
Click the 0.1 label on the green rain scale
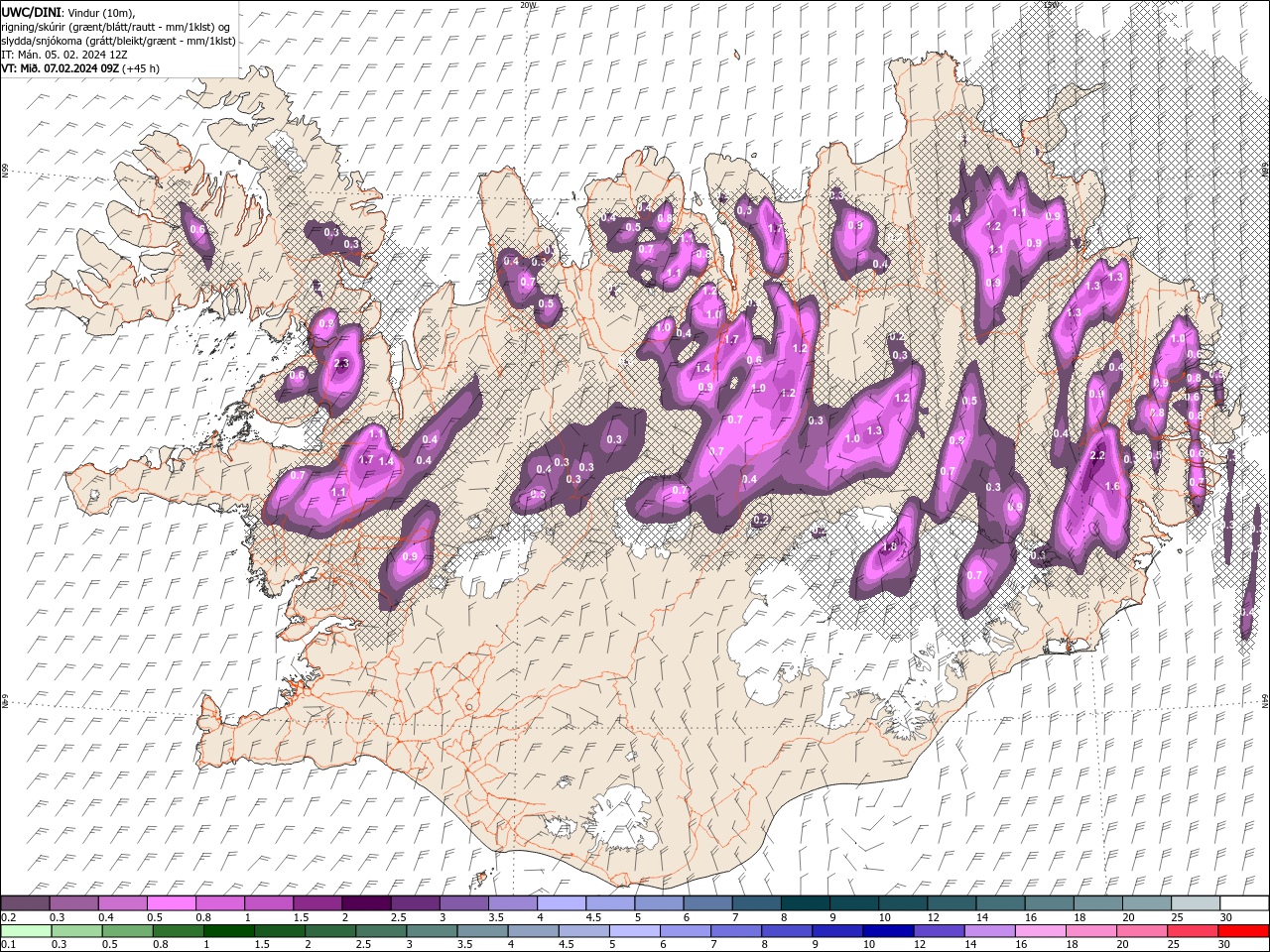click(8, 945)
